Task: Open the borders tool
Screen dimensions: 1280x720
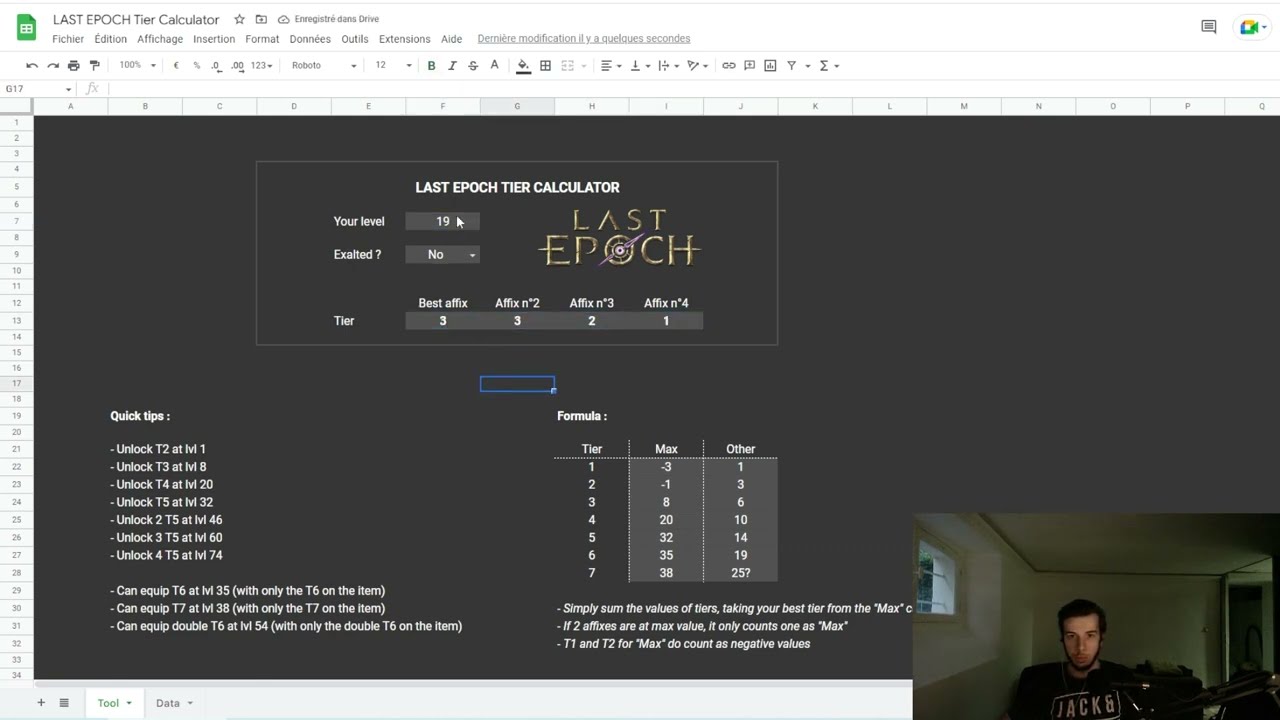Action: pos(545,65)
